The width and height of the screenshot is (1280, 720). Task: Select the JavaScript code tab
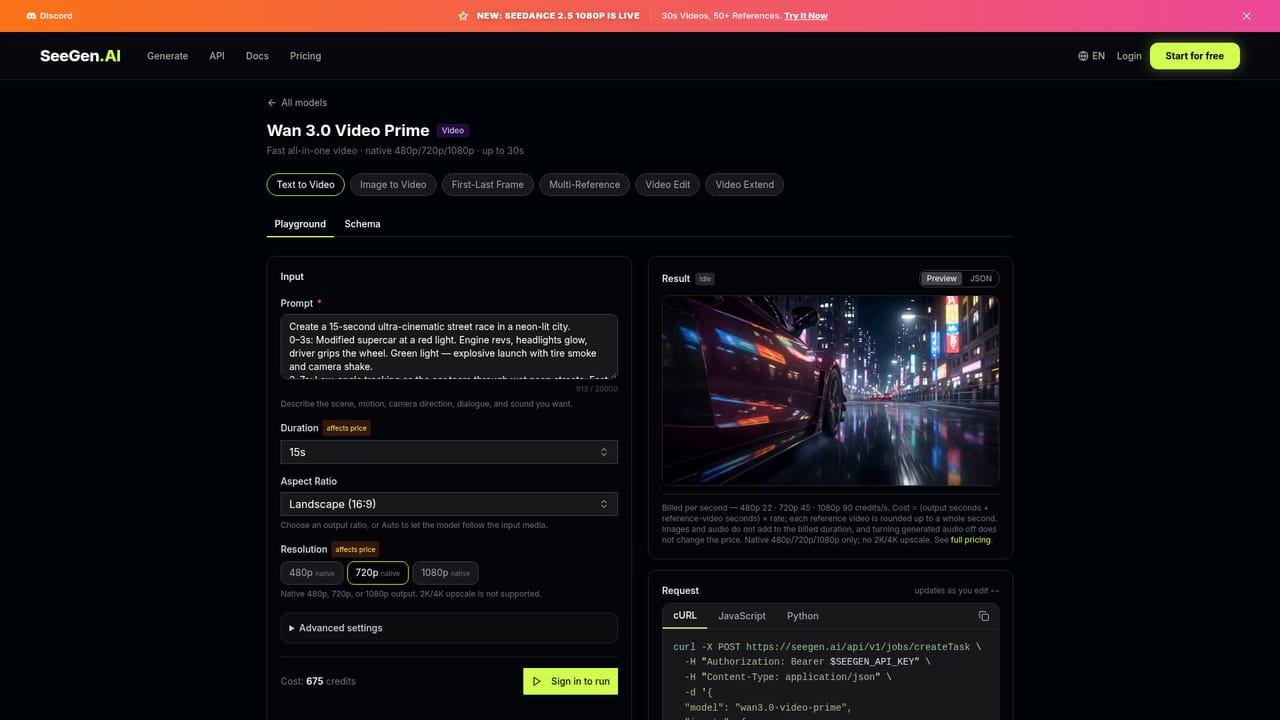[x=742, y=616]
